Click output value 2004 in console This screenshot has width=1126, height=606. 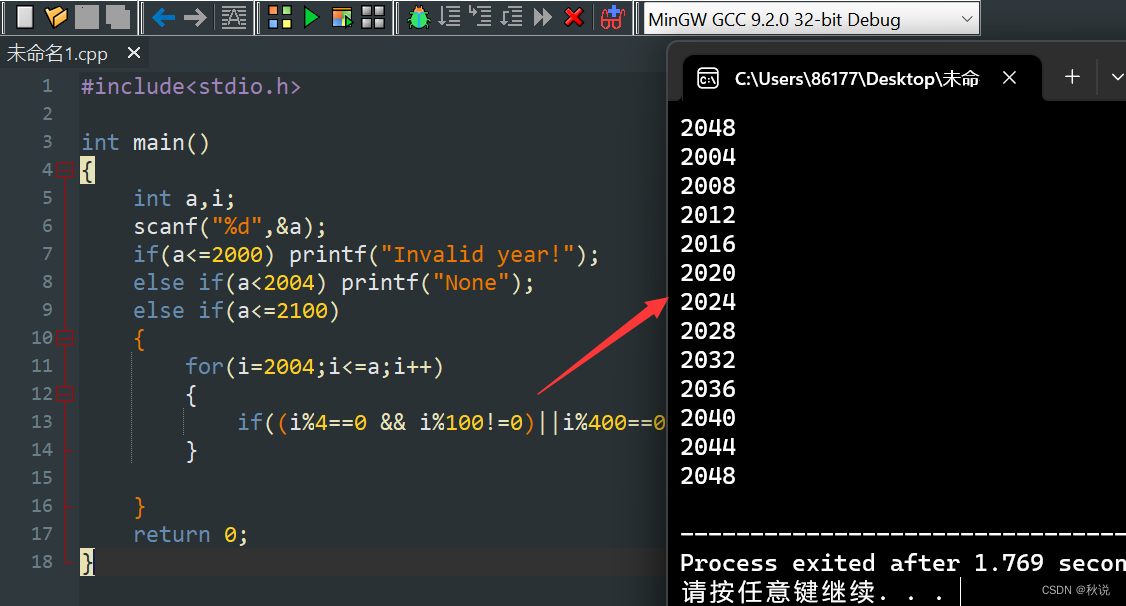pyautogui.click(x=708, y=157)
